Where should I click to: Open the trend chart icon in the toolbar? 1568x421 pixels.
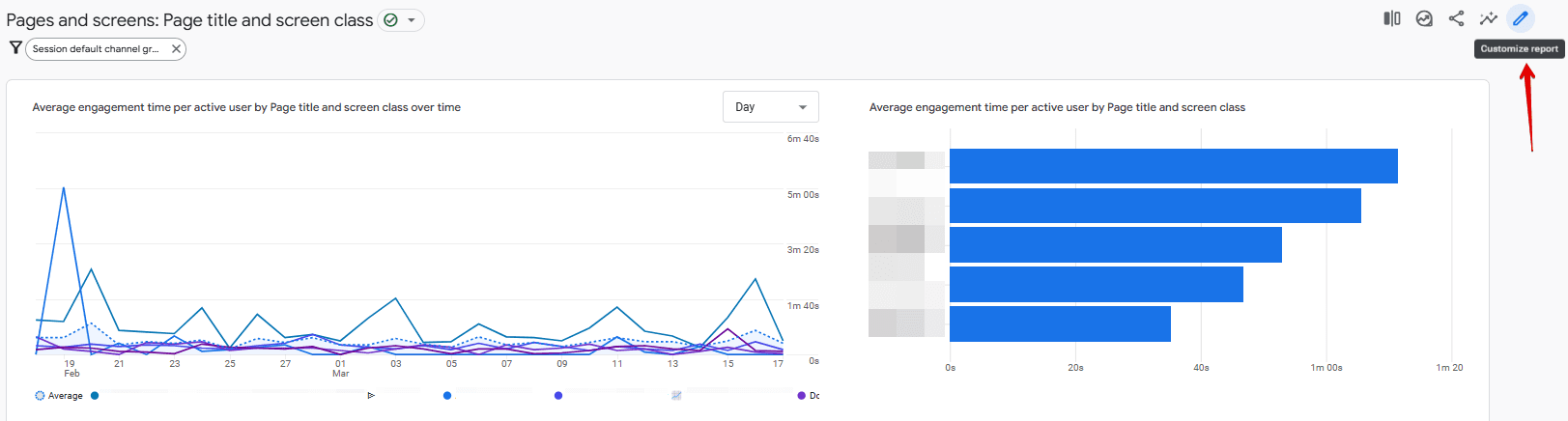1424,18
